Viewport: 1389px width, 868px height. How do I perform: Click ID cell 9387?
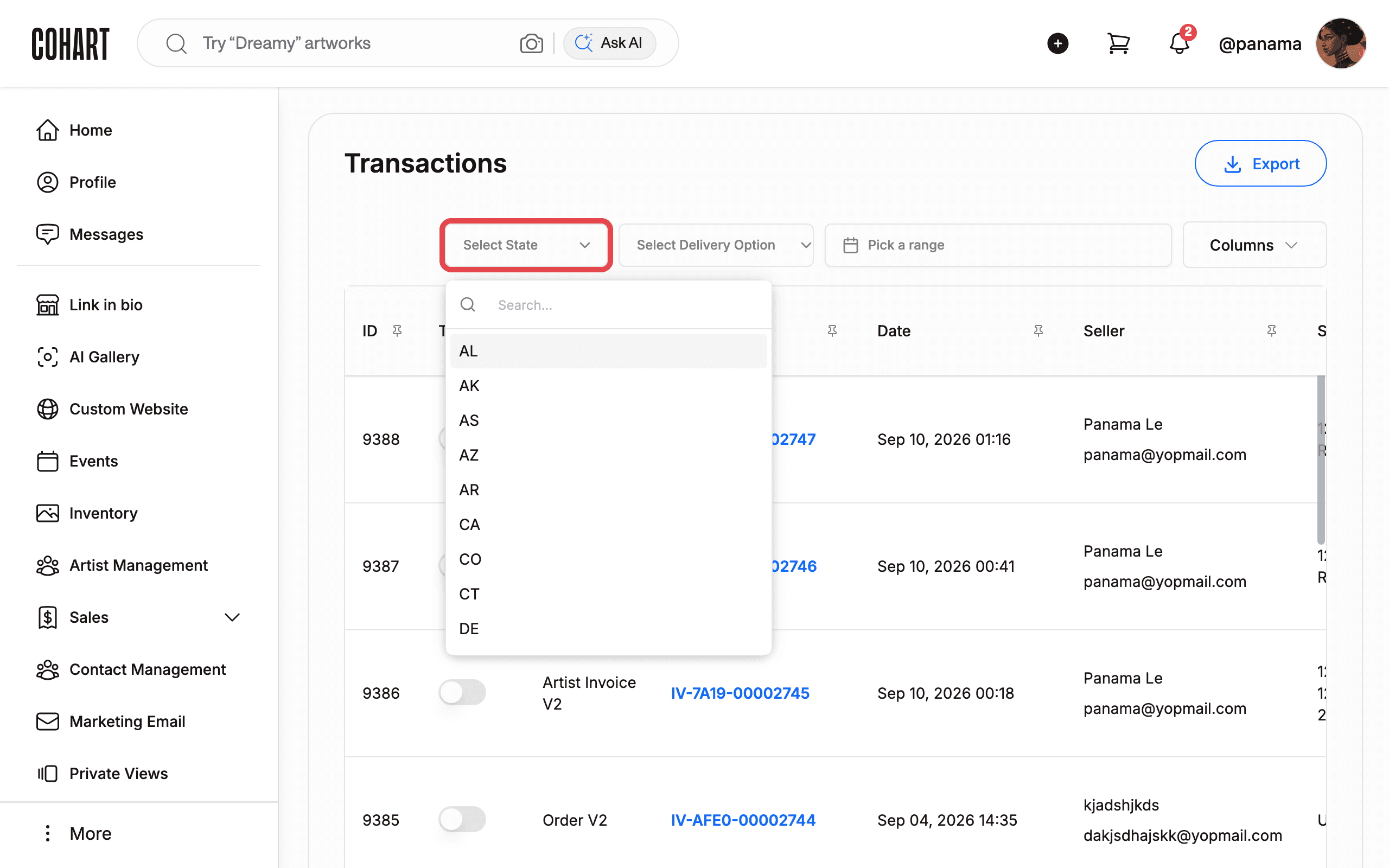point(380,566)
